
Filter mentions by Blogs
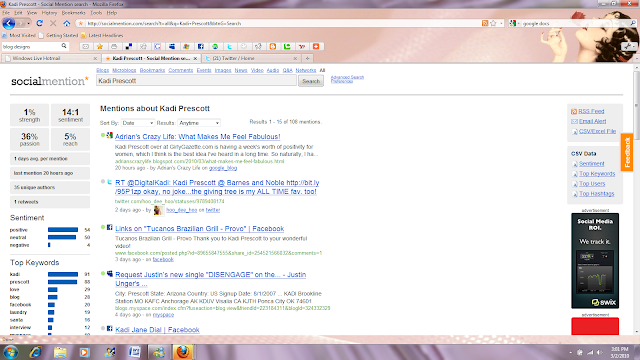[x=102, y=70]
